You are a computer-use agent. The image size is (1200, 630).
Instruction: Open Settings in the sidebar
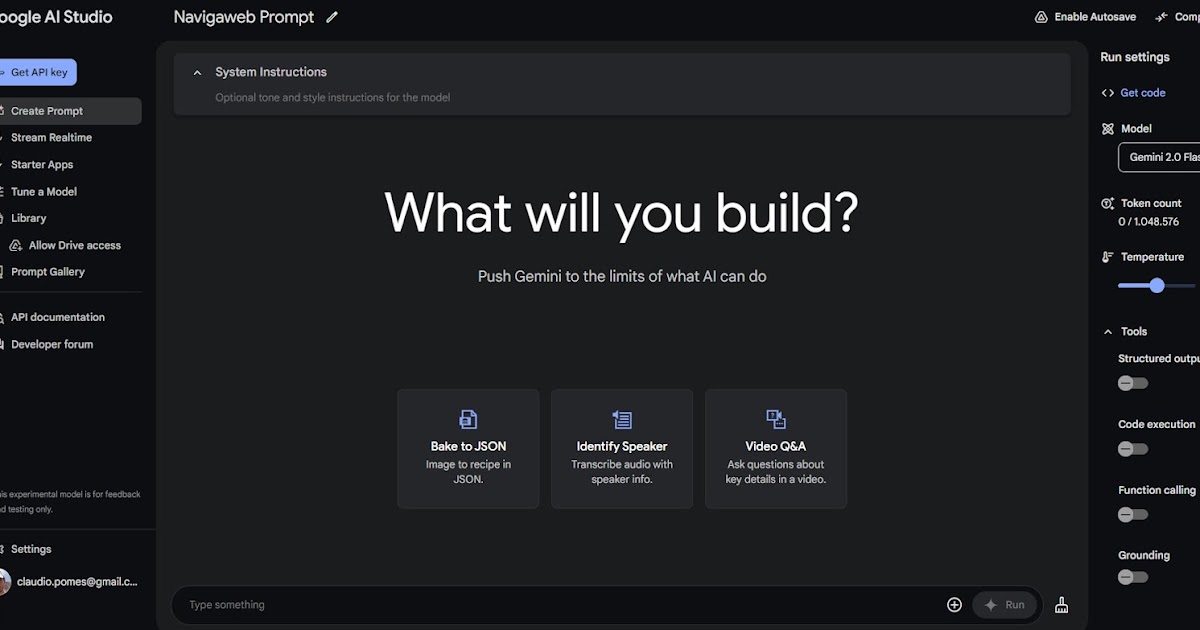(x=31, y=549)
